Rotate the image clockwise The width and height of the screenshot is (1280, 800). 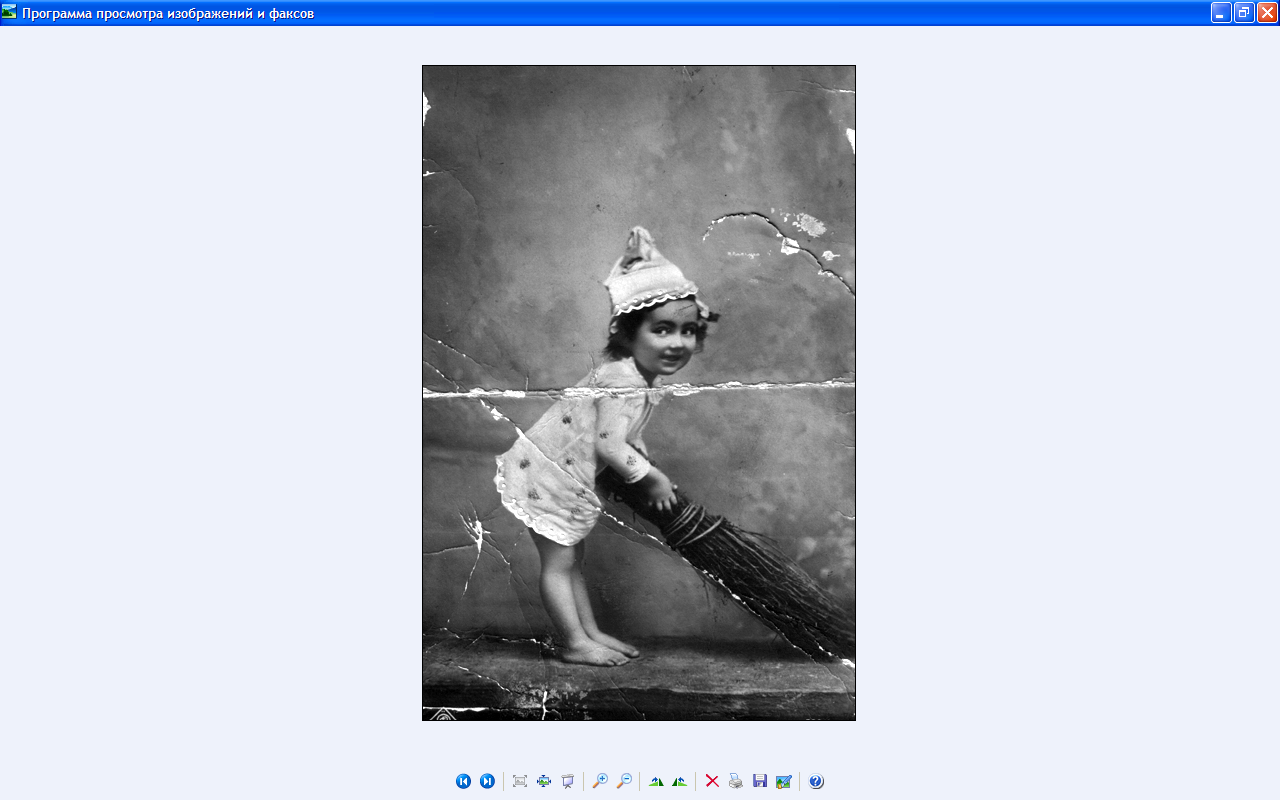tap(656, 781)
